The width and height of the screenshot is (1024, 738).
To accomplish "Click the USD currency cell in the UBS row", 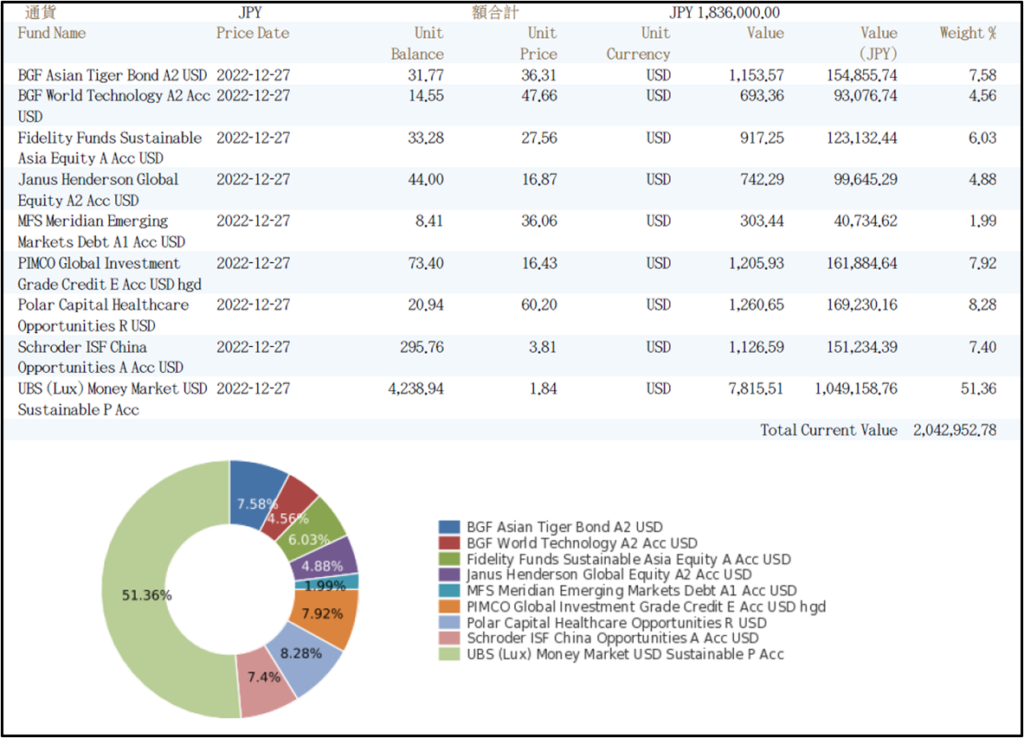I will coord(658,389).
